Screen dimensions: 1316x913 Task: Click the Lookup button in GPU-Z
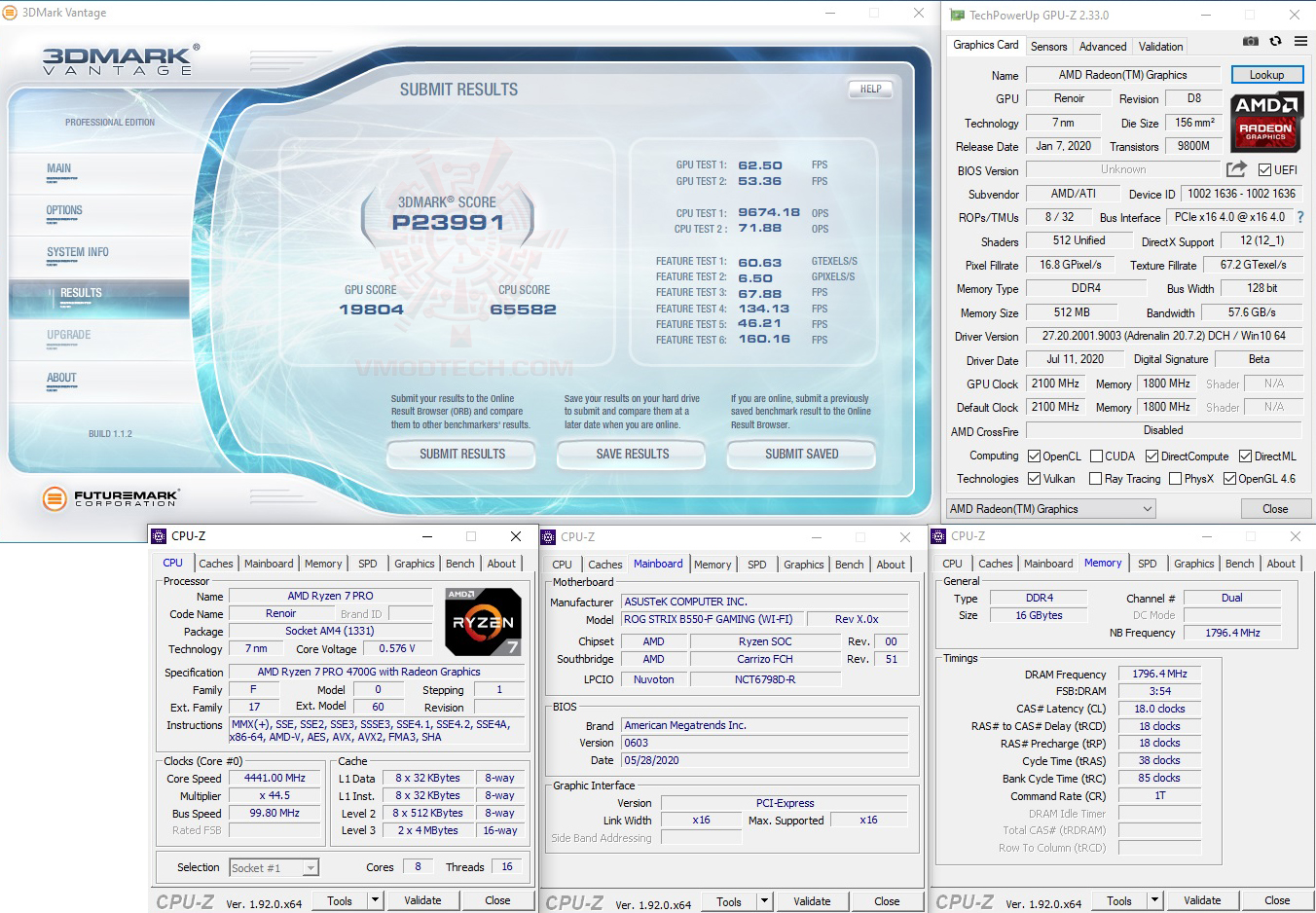[x=1266, y=75]
